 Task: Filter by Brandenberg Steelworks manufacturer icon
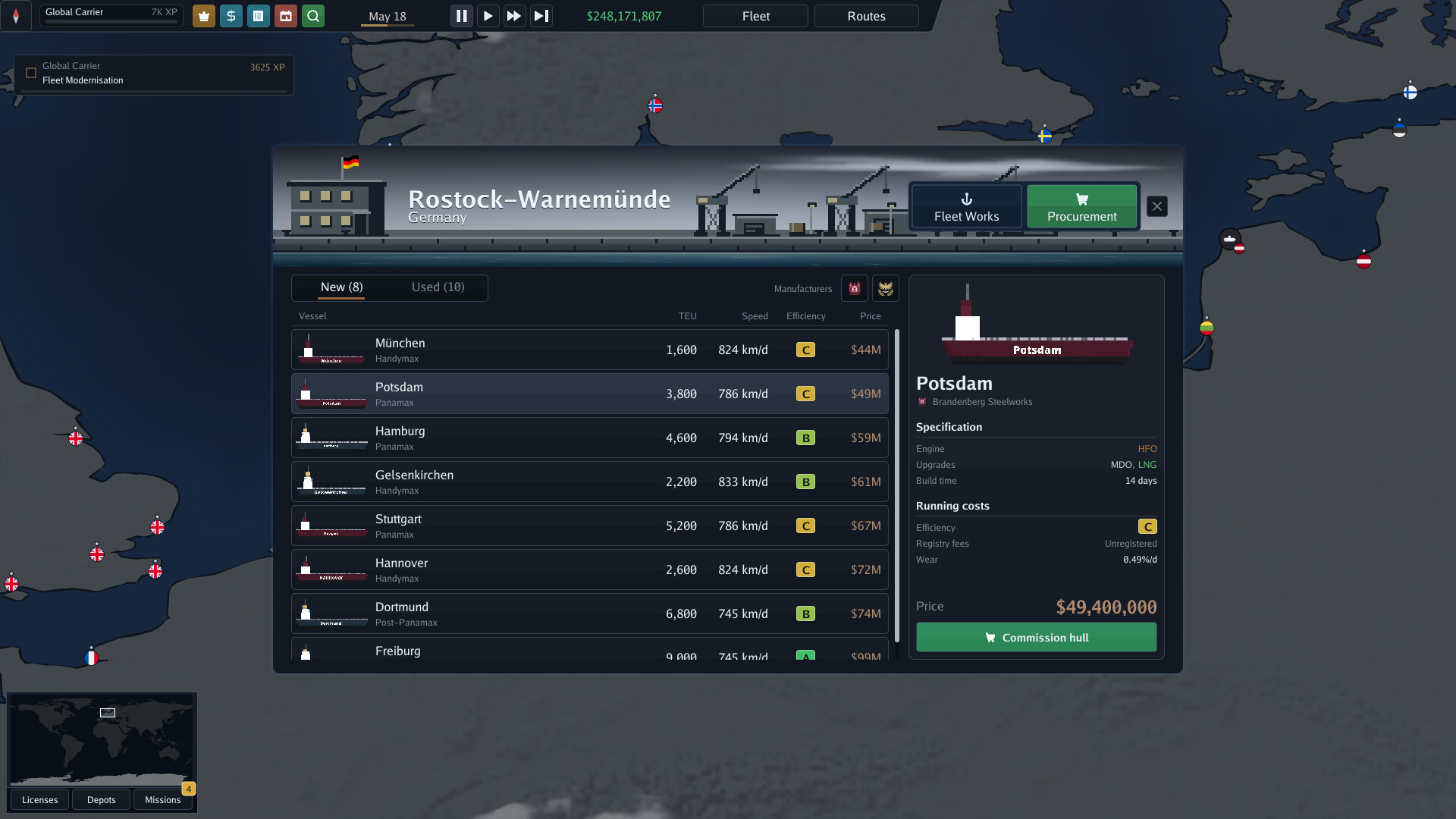(854, 288)
